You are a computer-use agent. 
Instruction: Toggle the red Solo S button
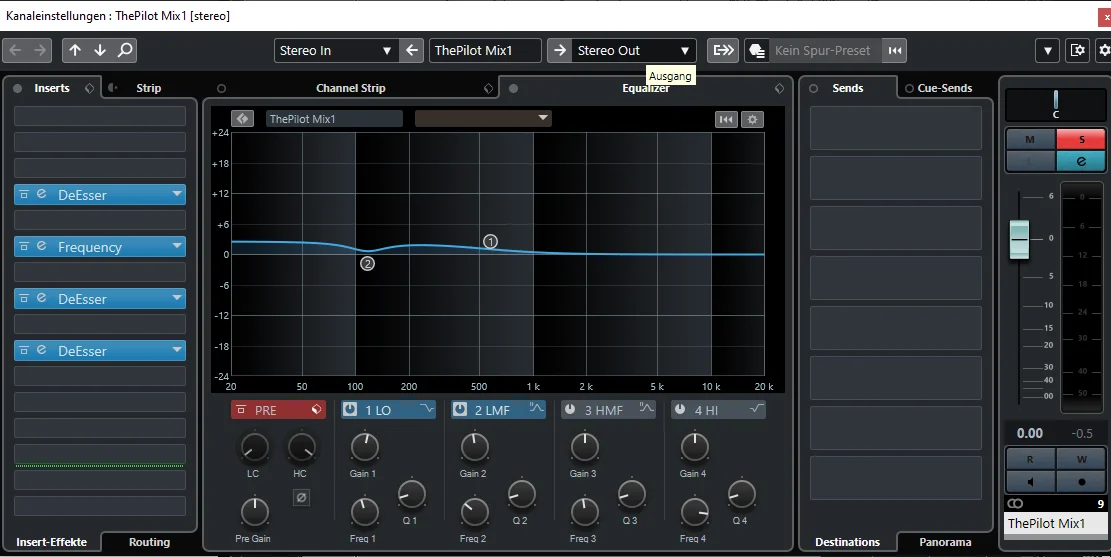(x=1081, y=140)
